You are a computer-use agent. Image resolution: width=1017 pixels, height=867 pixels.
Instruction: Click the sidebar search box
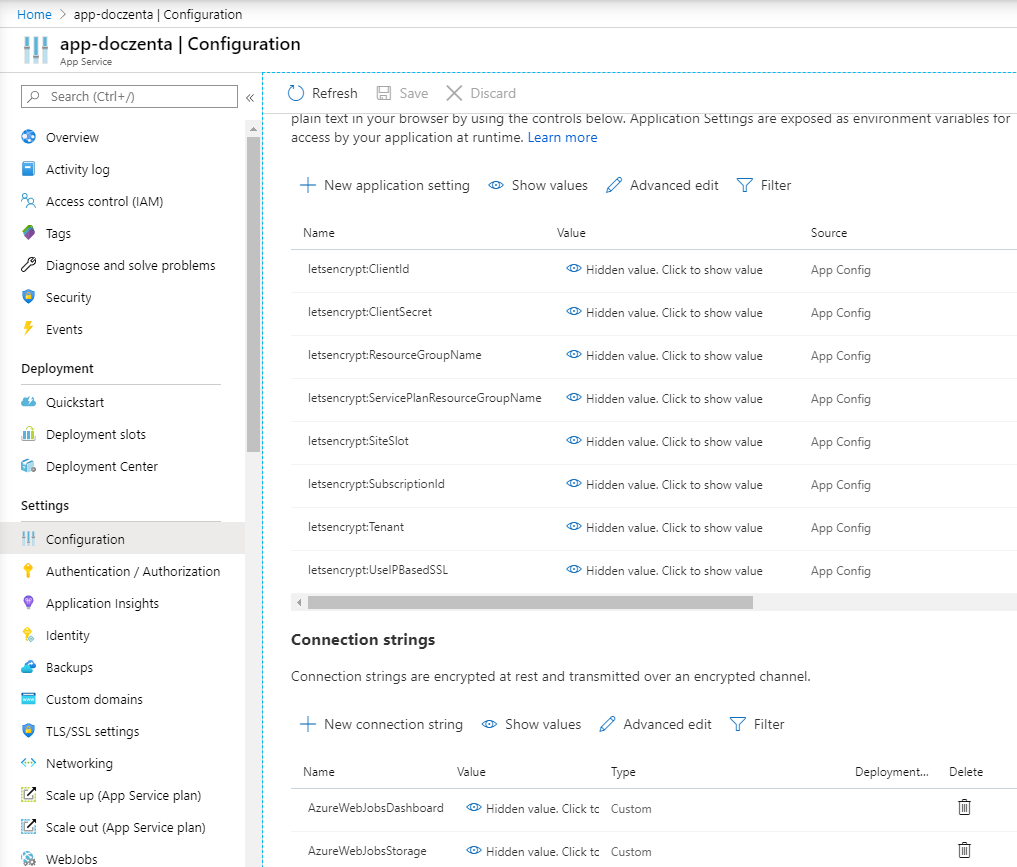(128, 96)
